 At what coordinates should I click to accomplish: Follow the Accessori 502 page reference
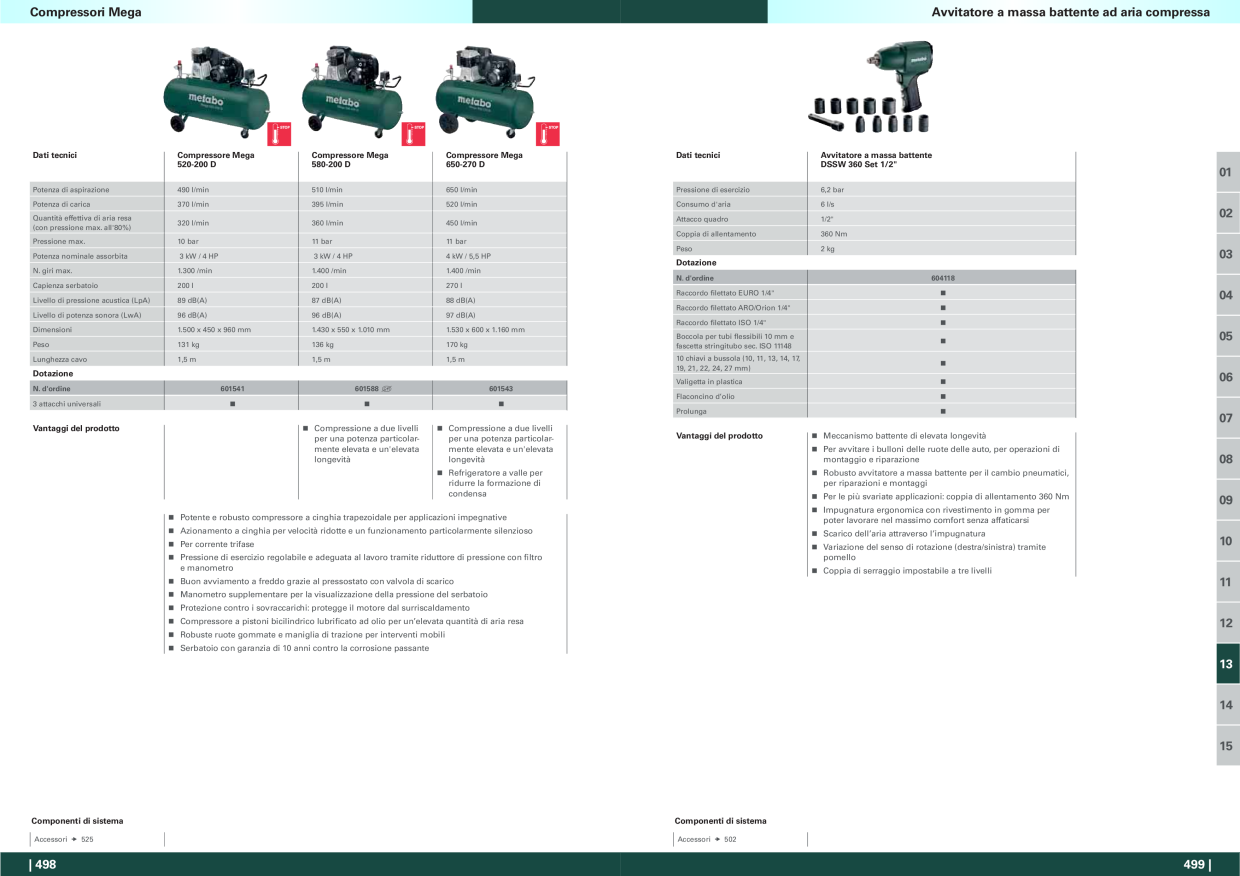click(707, 839)
